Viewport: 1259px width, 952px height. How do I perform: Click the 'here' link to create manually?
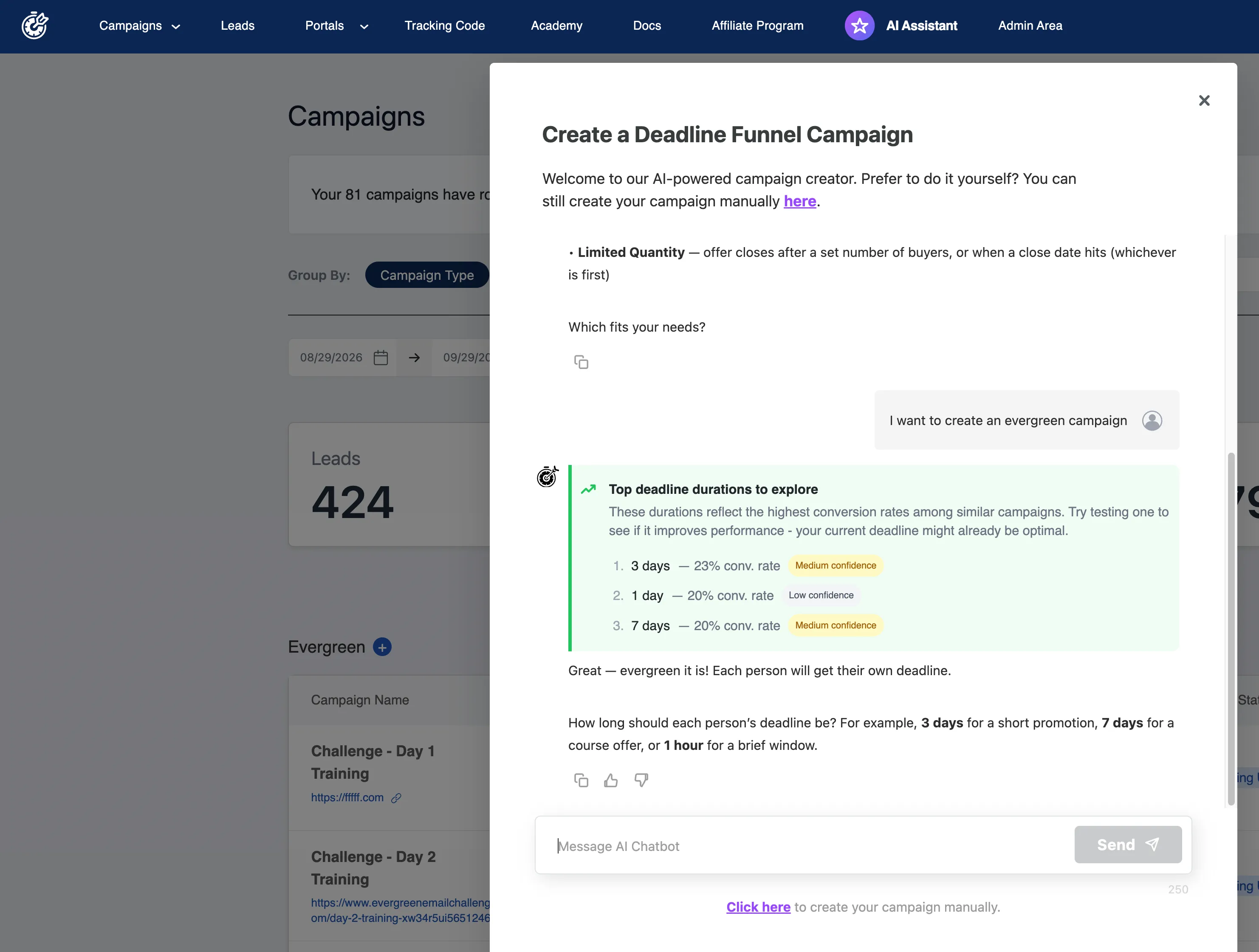[800, 201]
